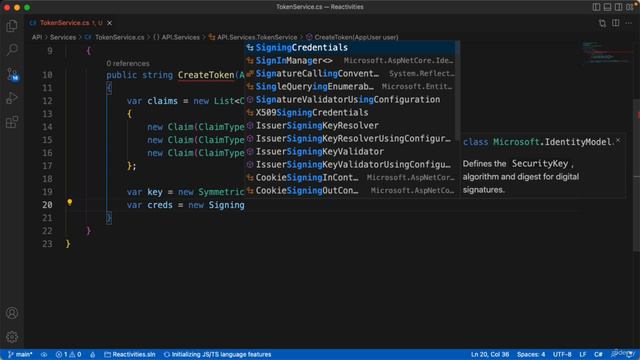Click the Reactivities.sln project status item
640x360 pixels.
click(x=129, y=354)
